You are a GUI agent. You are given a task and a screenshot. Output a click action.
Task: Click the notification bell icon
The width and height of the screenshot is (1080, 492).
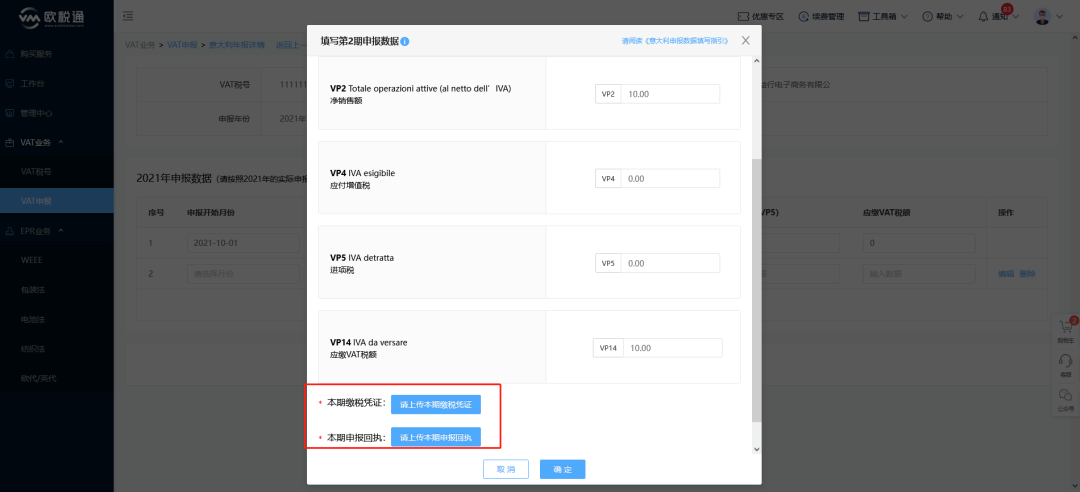click(984, 17)
